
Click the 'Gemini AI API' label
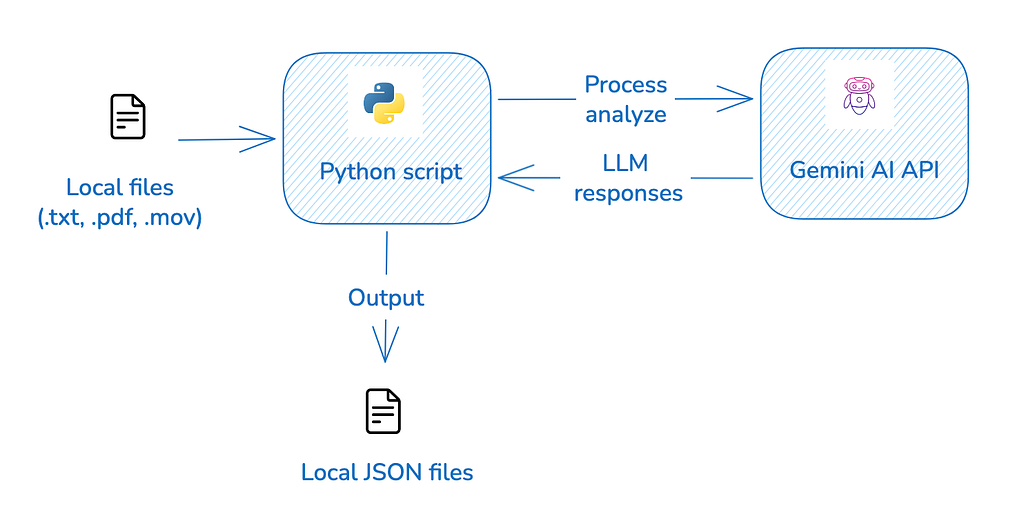(864, 170)
